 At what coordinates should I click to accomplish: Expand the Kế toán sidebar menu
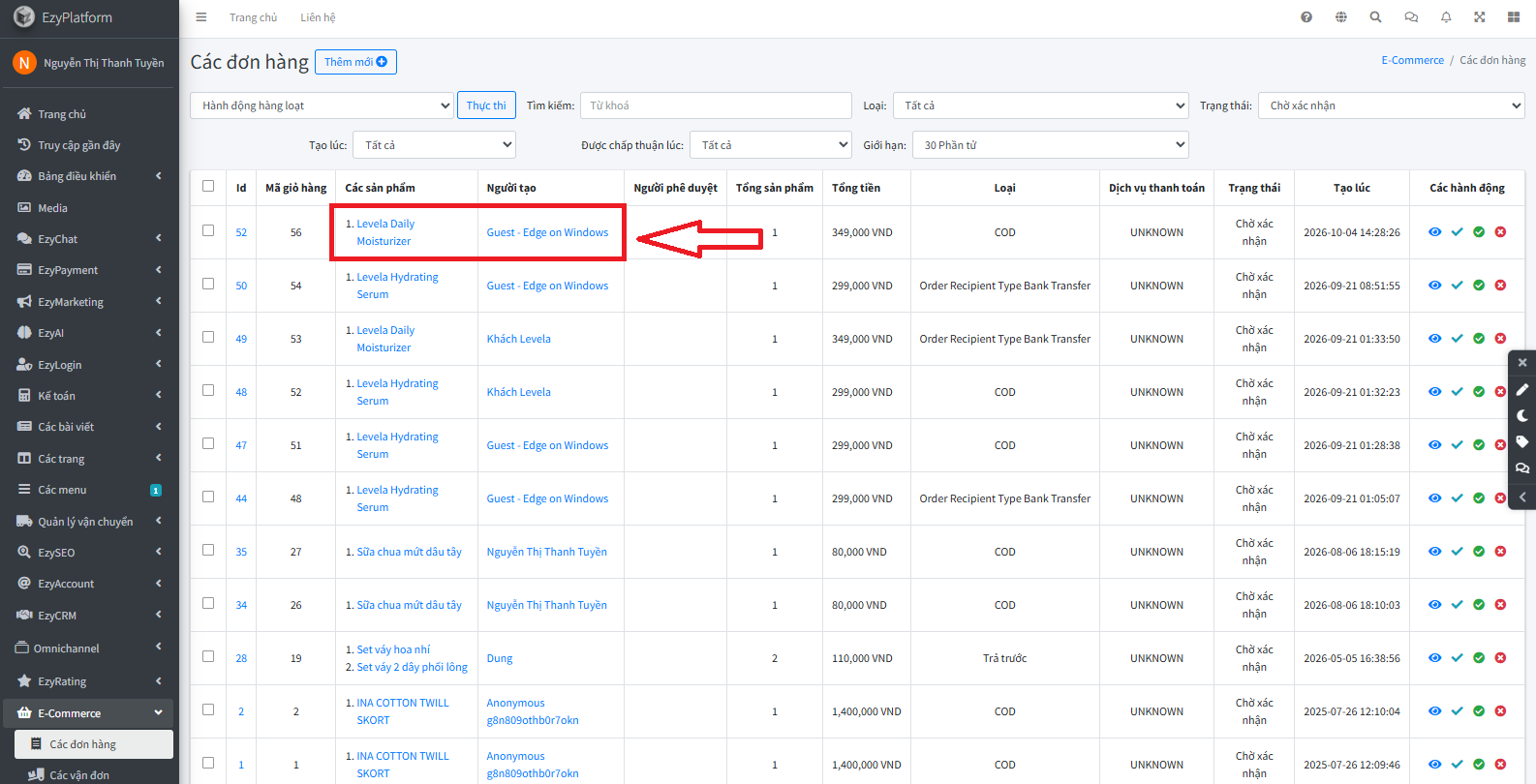pyautogui.click(x=89, y=396)
